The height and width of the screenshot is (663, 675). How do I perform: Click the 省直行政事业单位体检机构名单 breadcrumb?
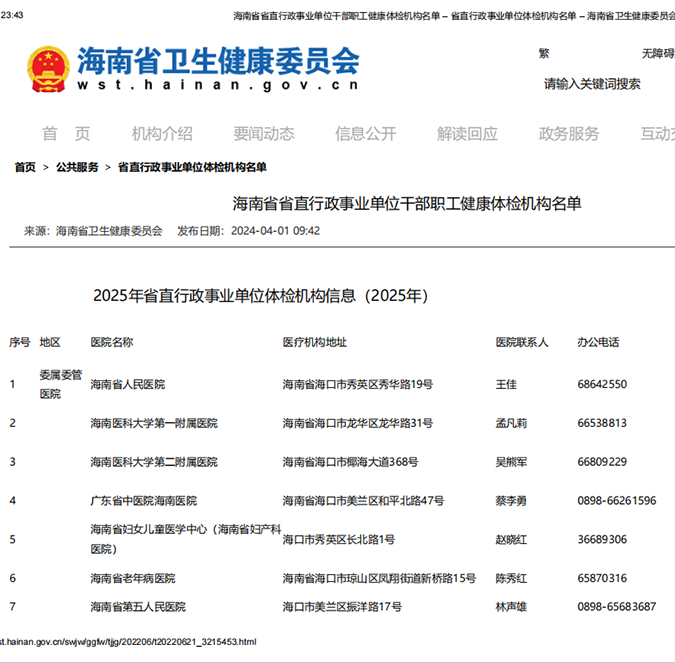[x=192, y=167]
